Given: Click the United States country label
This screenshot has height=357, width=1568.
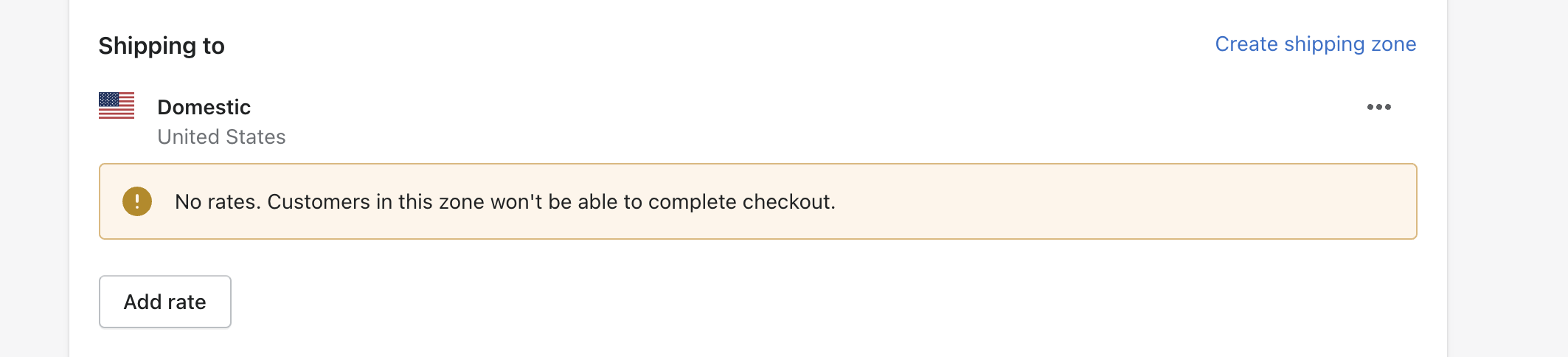Looking at the screenshot, I should click(221, 137).
